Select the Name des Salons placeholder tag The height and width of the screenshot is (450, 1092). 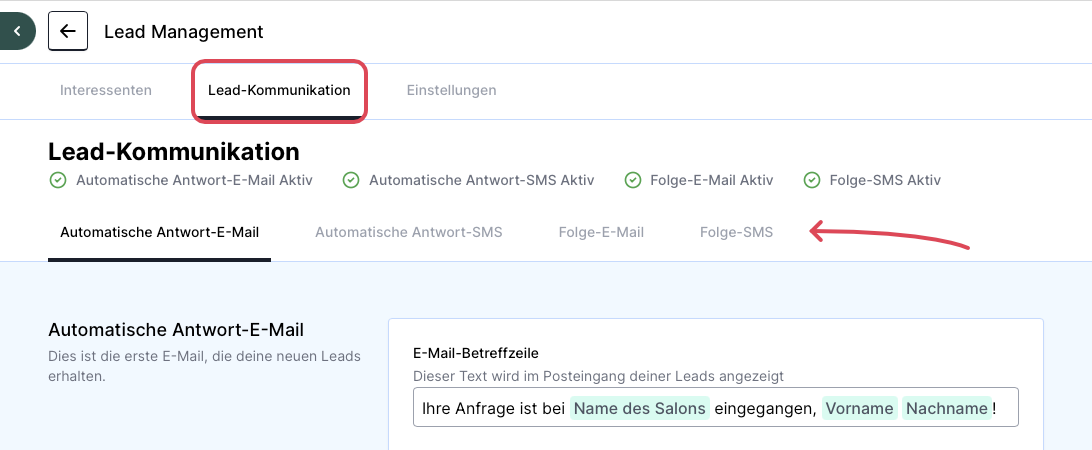coord(639,408)
